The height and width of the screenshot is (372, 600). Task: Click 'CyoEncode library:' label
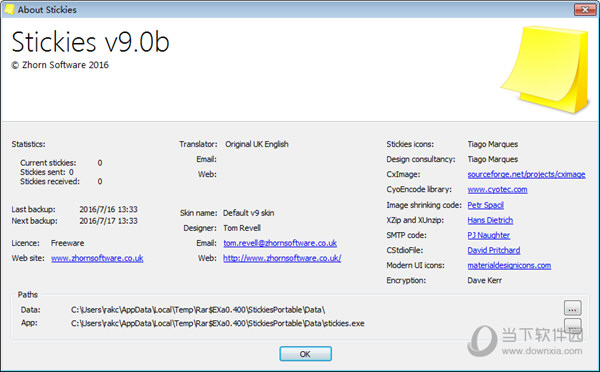point(419,189)
